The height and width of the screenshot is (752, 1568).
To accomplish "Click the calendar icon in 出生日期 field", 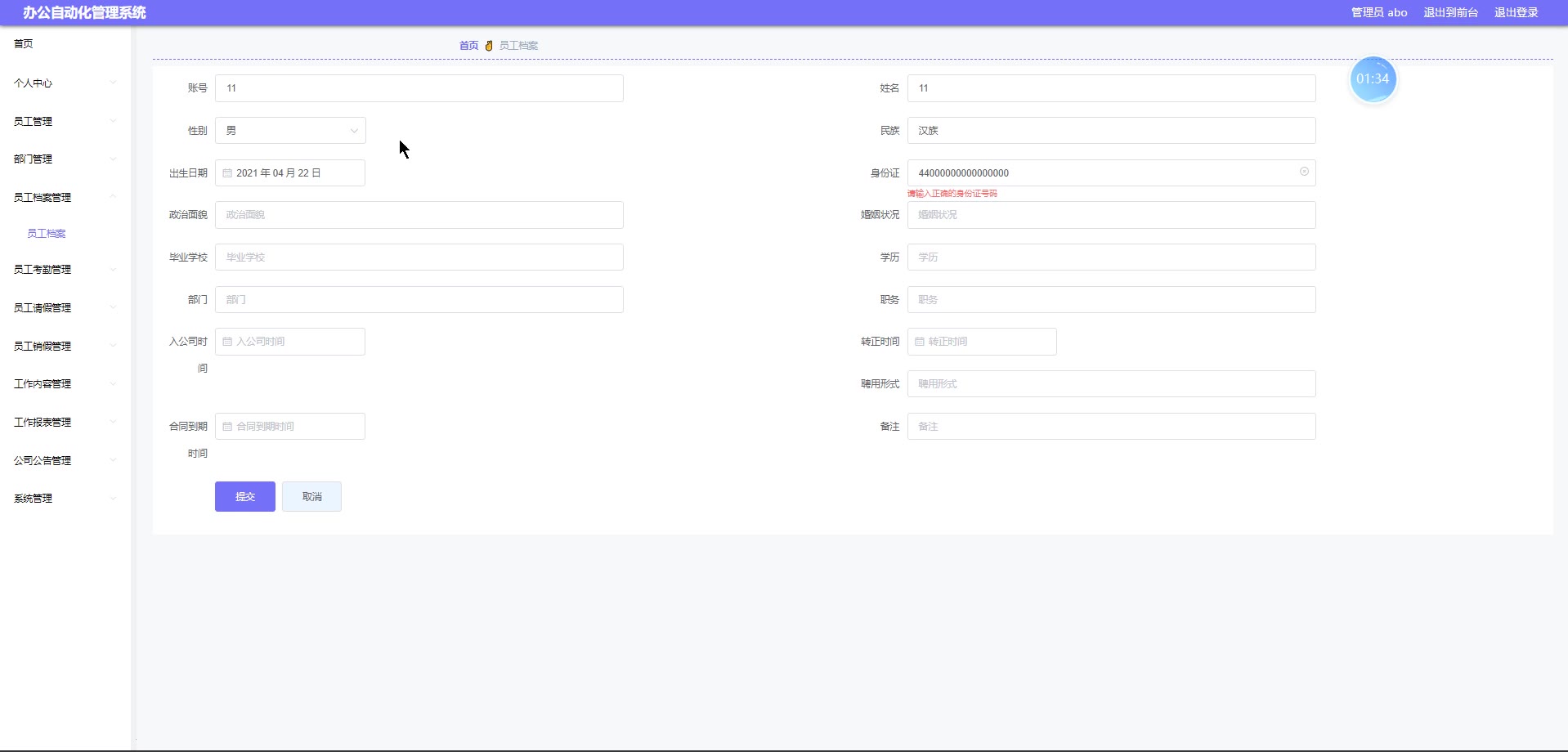I will click(227, 173).
